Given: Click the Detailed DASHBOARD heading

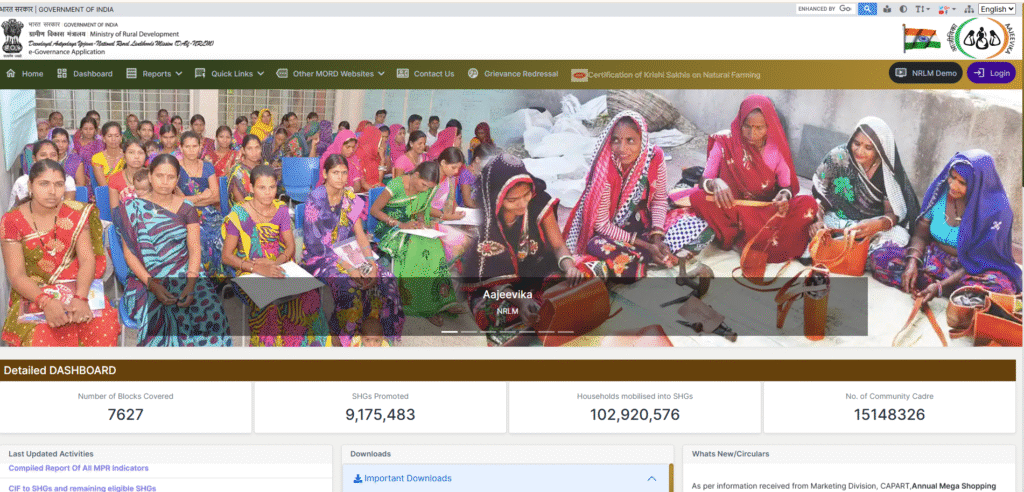Looking at the screenshot, I should point(60,370).
